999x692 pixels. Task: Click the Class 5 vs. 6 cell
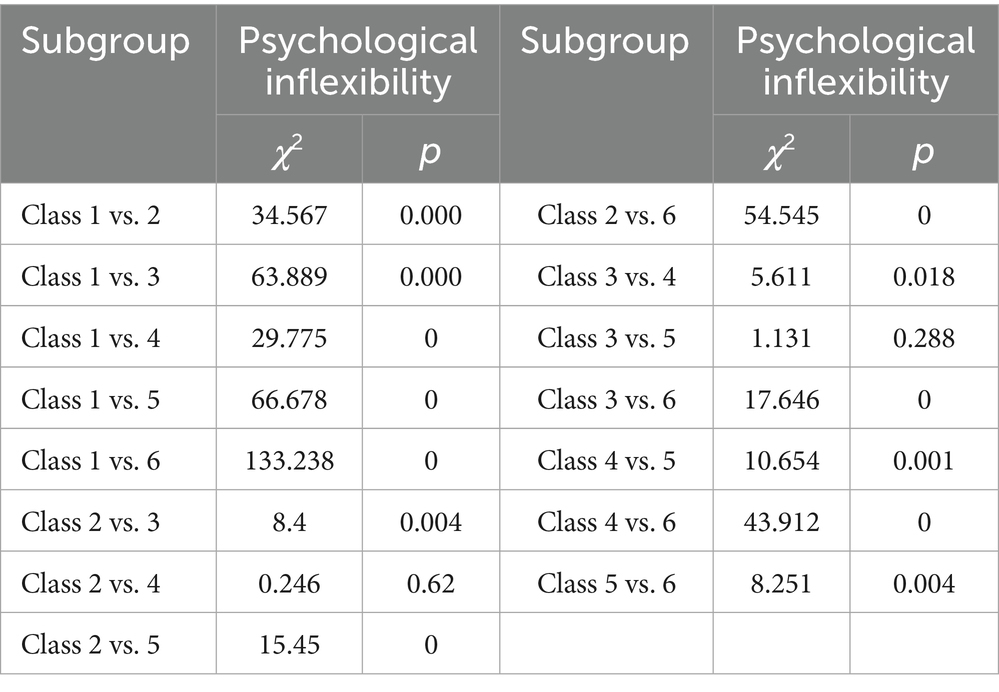point(606,582)
